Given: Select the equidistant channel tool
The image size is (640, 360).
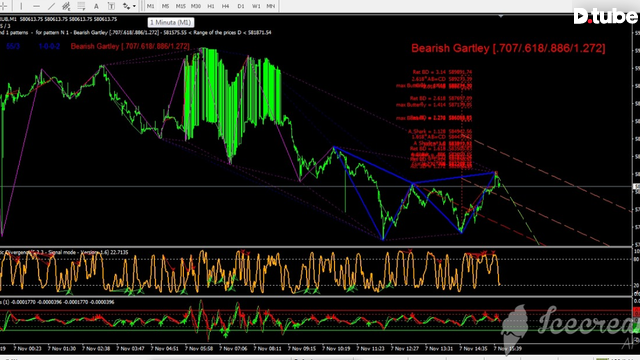Looking at the screenshot, I should pyautogui.click(x=66, y=6).
